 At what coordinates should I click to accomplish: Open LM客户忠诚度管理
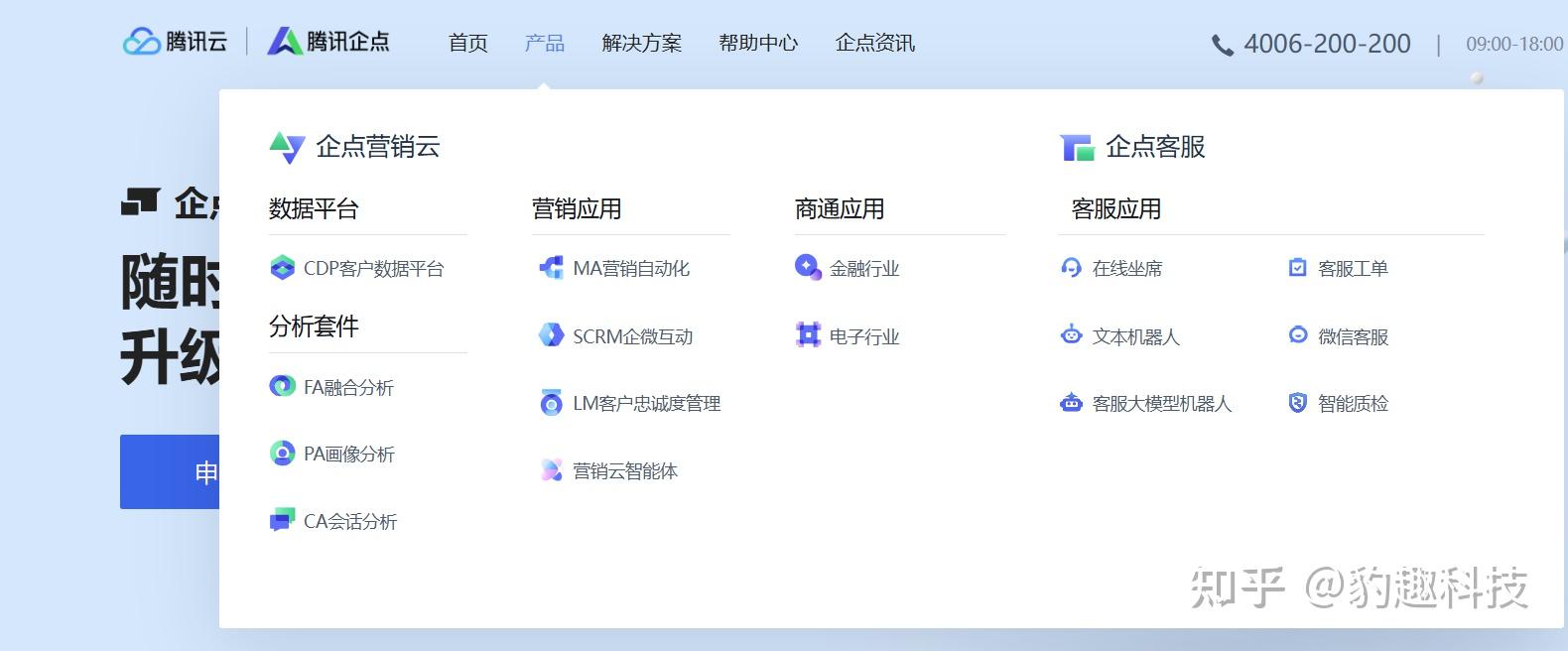click(x=647, y=404)
